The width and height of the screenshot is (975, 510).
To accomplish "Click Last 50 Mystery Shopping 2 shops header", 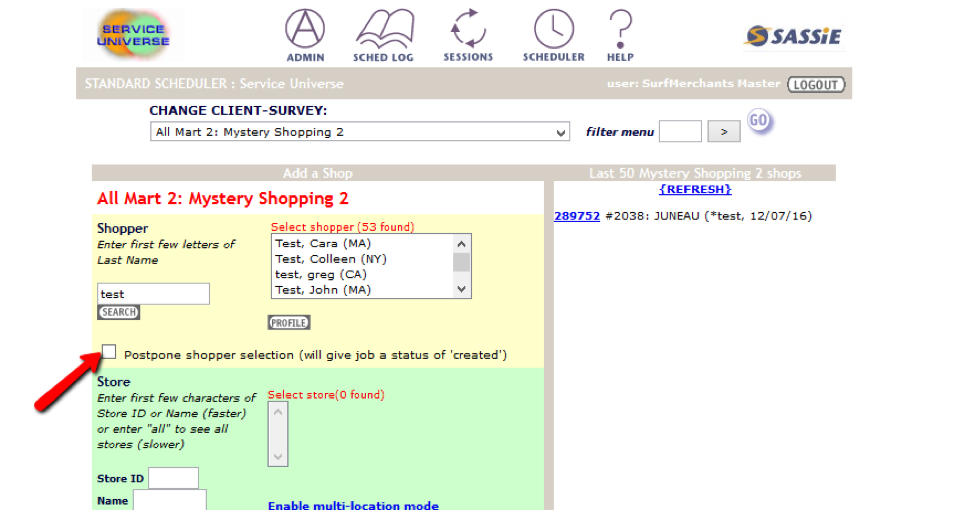I will pyautogui.click(x=695, y=174).
